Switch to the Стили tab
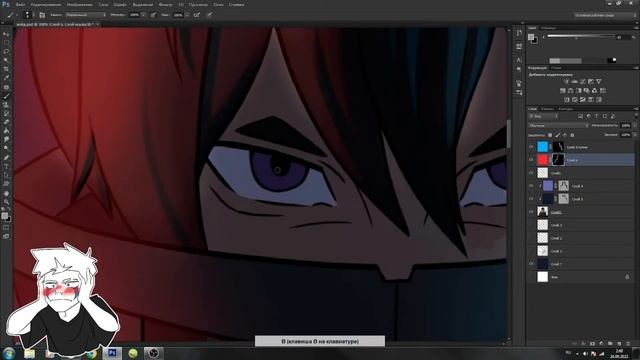Viewport: 640px width, 360px height. tap(556, 68)
